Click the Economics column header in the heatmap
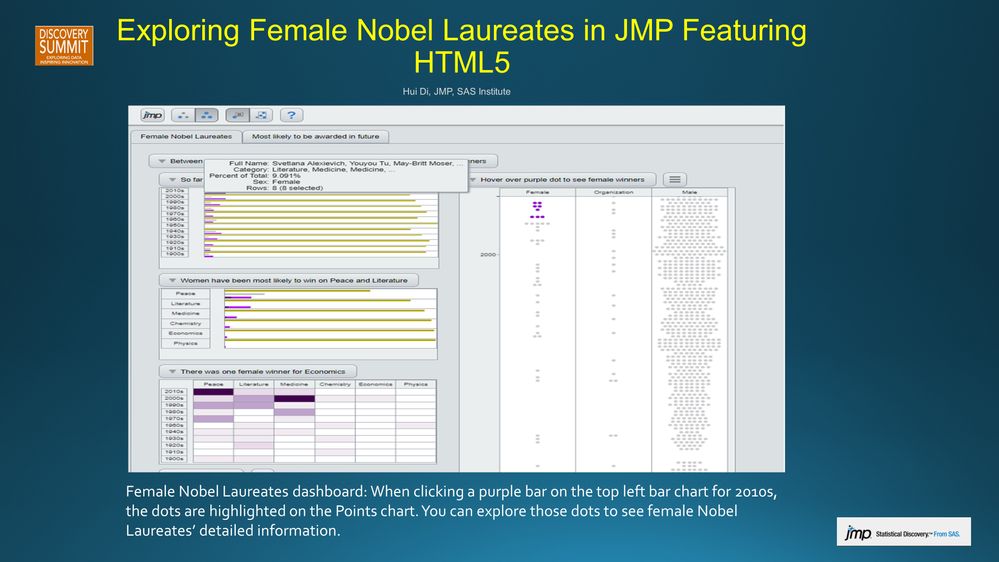 tap(375, 384)
